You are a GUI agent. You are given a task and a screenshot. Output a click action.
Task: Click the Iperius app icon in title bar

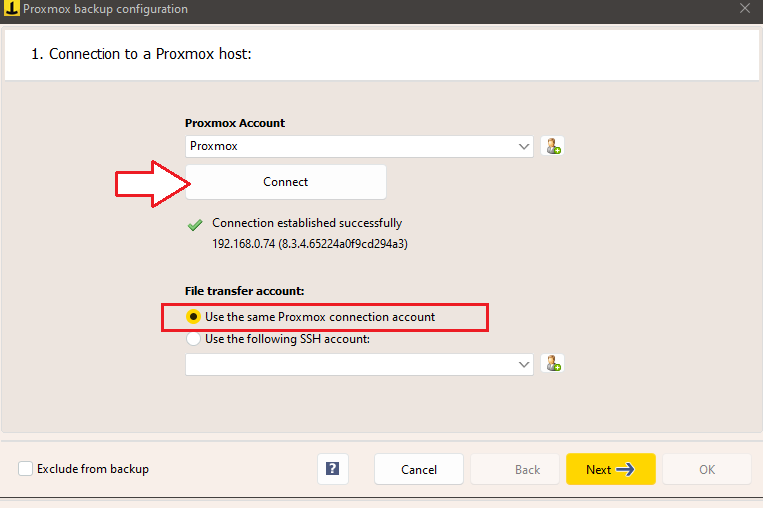(x=11, y=9)
